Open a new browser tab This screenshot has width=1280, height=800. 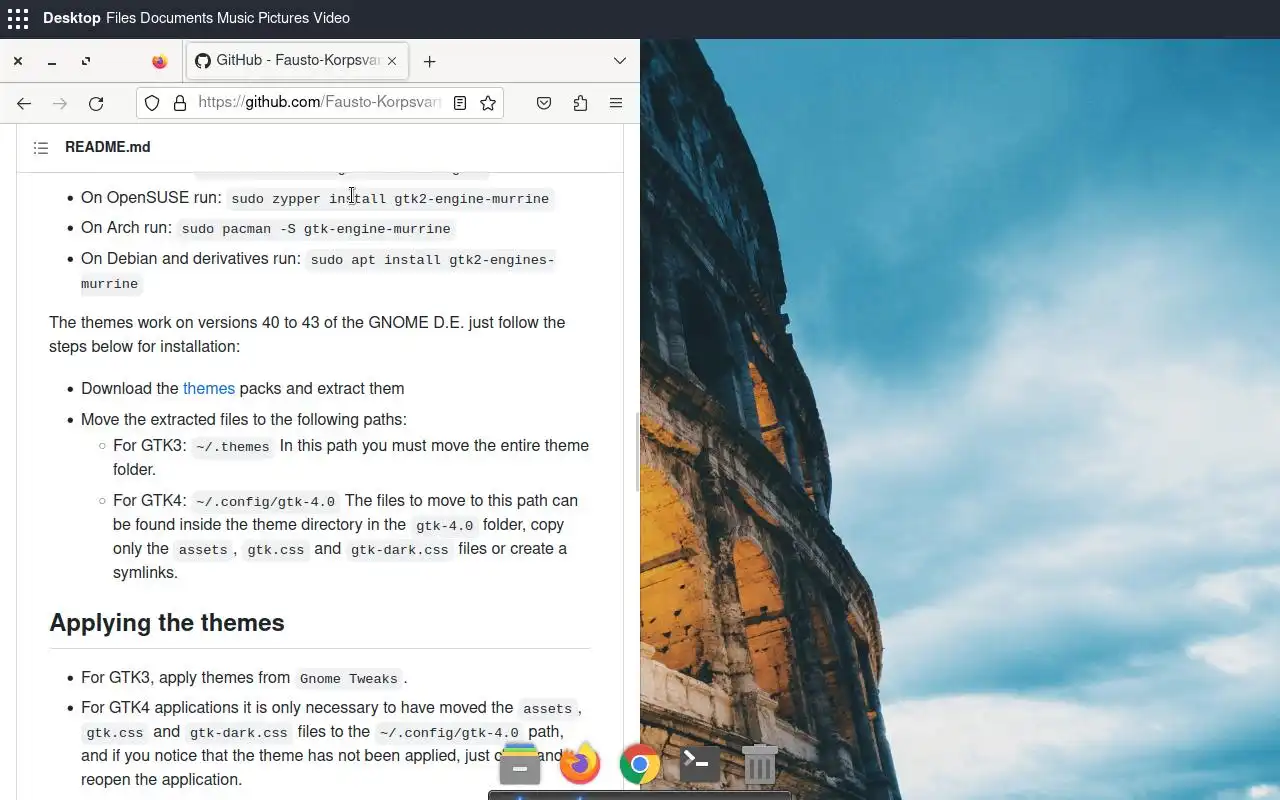pos(429,61)
